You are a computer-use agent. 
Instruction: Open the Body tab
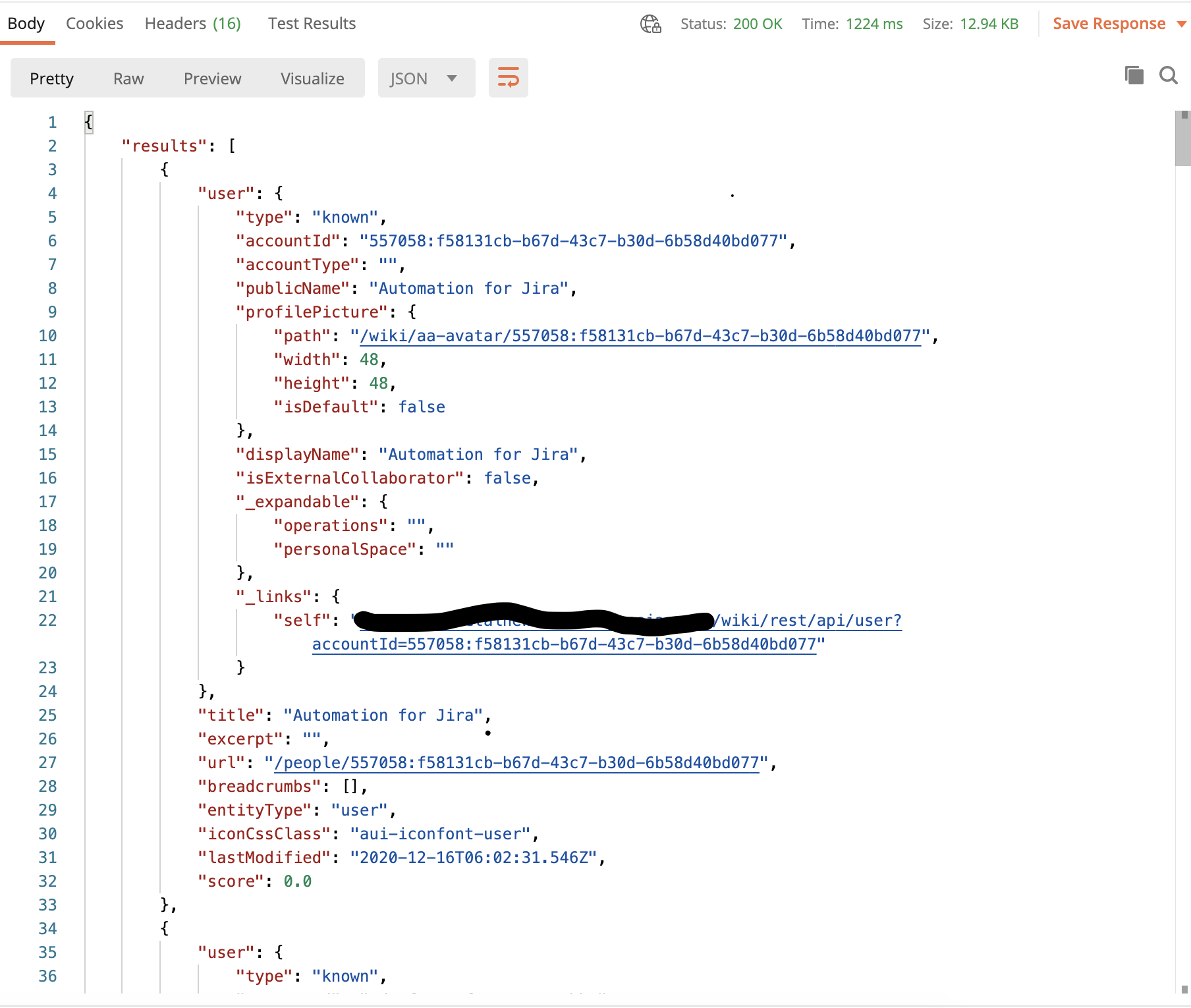(26, 24)
